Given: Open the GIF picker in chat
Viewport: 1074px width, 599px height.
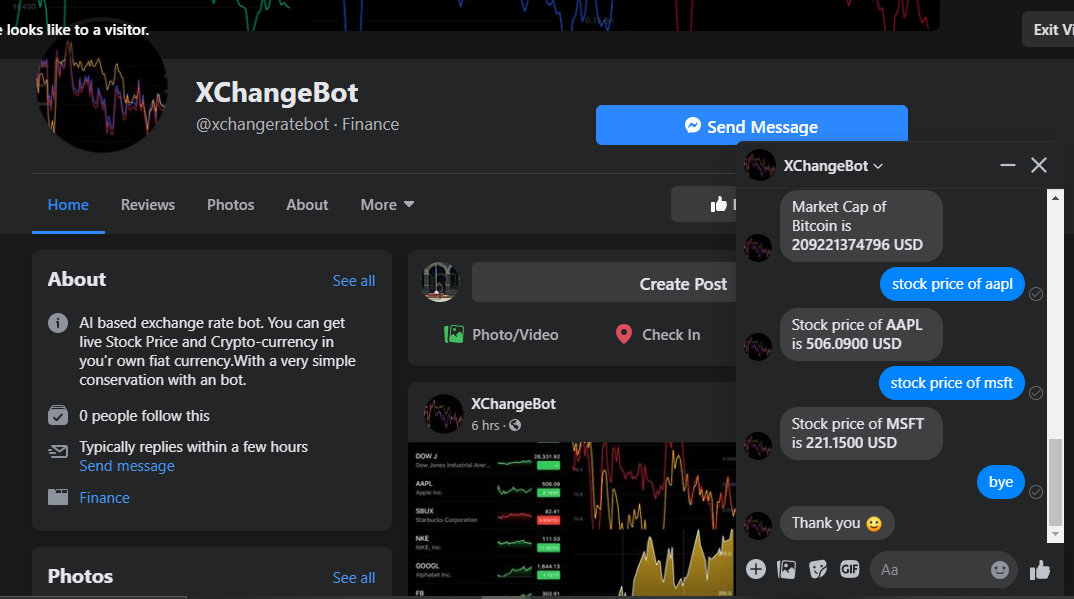Looking at the screenshot, I should point(849,569).
